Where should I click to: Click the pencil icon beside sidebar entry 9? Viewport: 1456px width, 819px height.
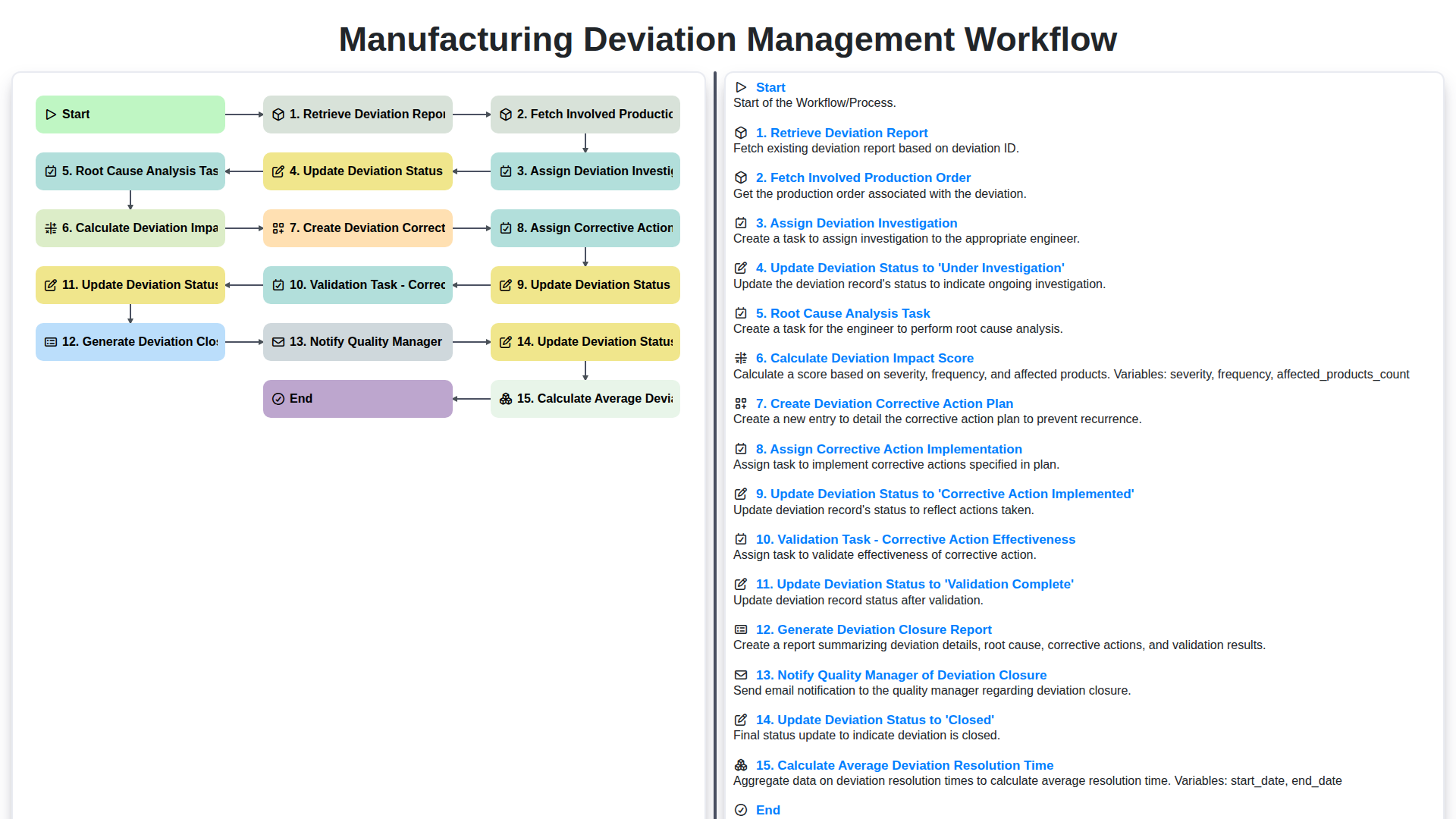pos(741,494)
